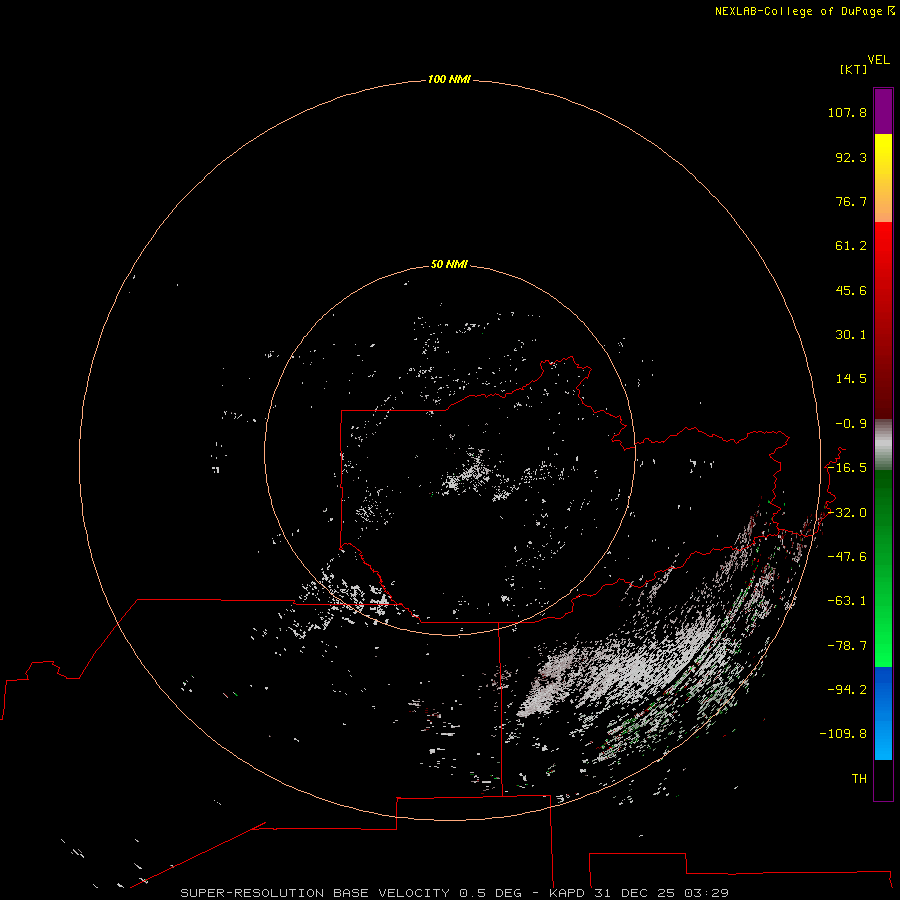
Task: Click the 30.1 legend value
Action: tap(851, 335)
